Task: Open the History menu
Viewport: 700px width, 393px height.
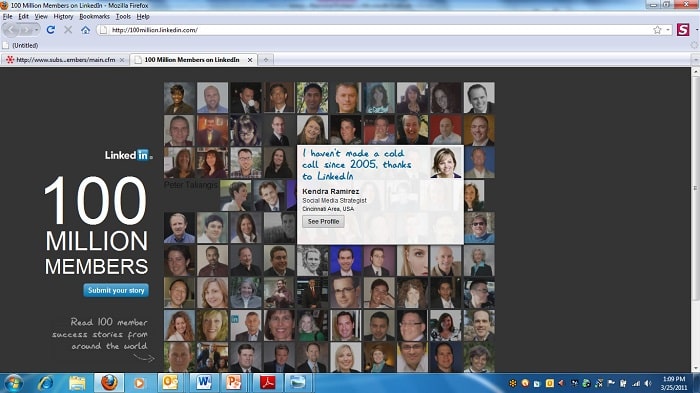Action: tap(63, 17)
